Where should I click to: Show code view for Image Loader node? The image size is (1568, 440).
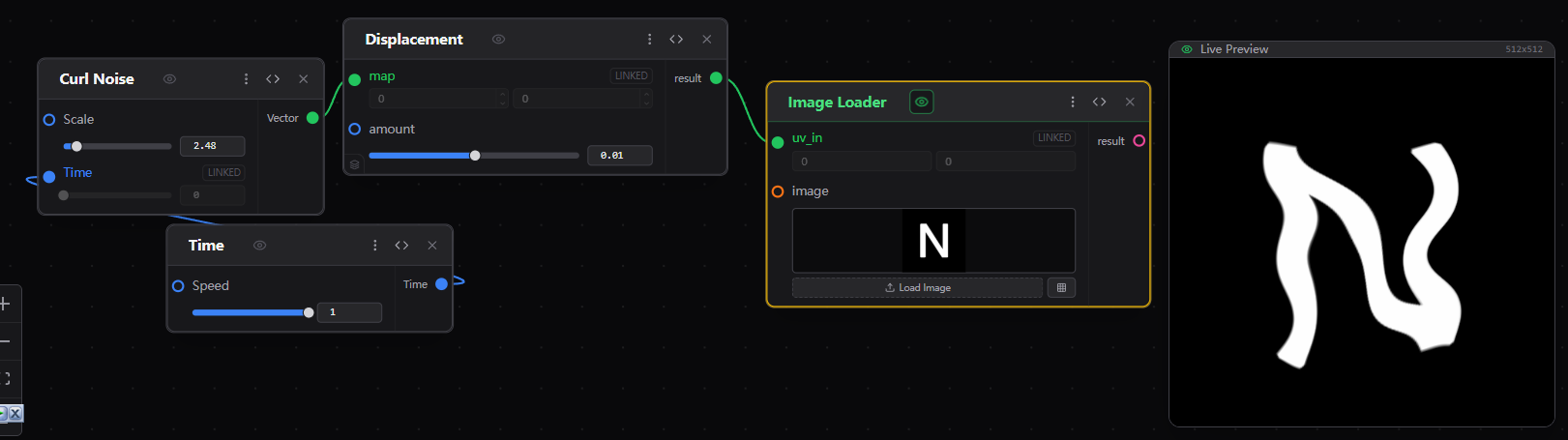[1099, 102]
